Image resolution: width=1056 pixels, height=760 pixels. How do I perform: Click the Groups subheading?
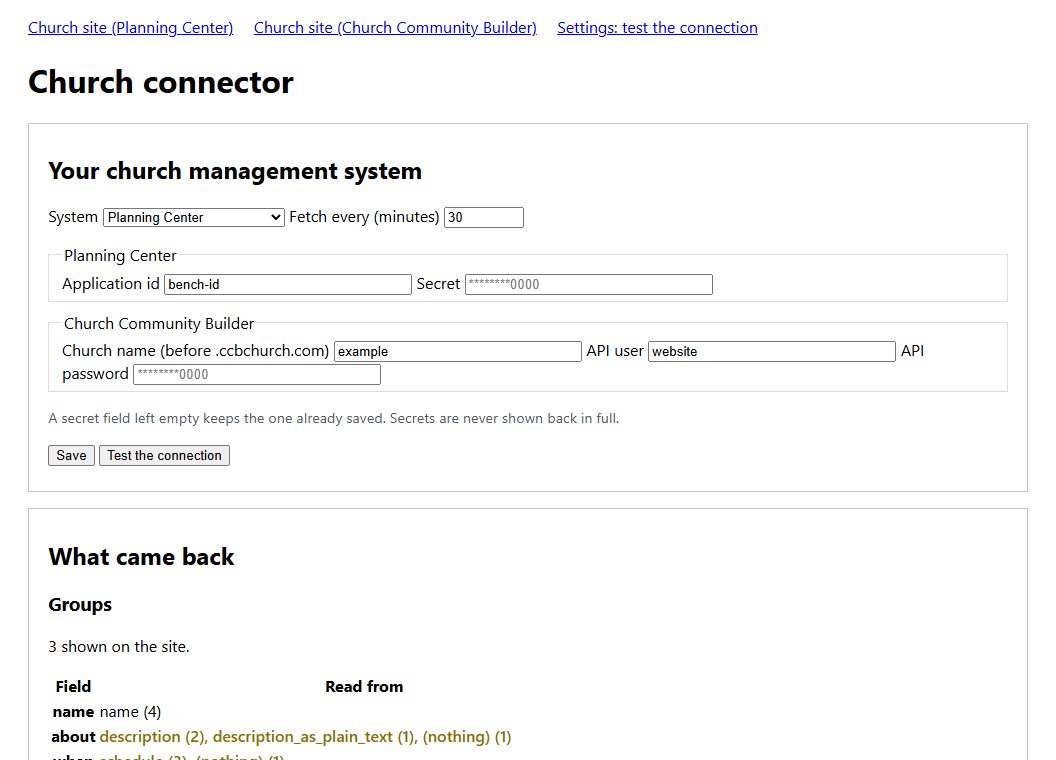coord(80,604)
